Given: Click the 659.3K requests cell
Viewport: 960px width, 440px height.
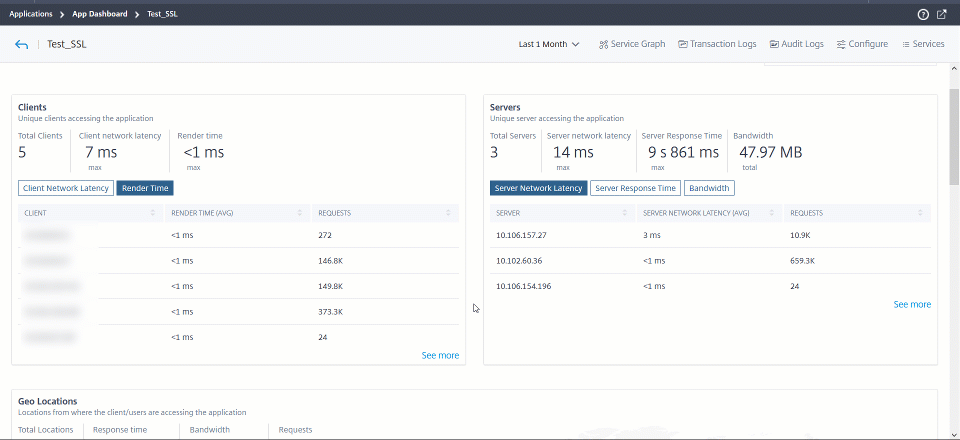Looking at the screenshot, I should (x=803, y=261).
